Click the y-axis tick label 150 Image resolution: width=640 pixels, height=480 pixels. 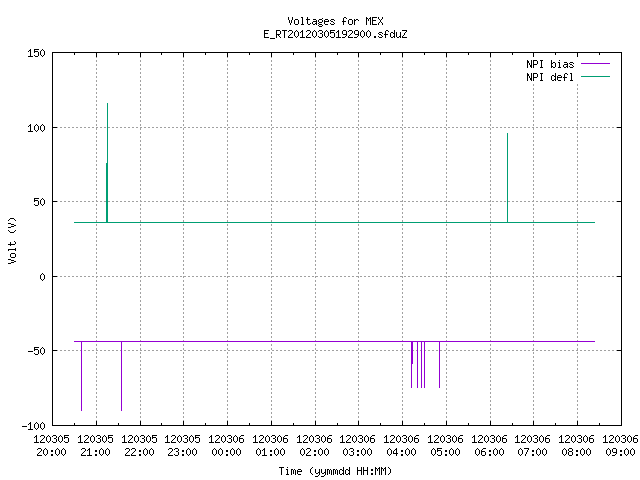(x=36, y=53)
